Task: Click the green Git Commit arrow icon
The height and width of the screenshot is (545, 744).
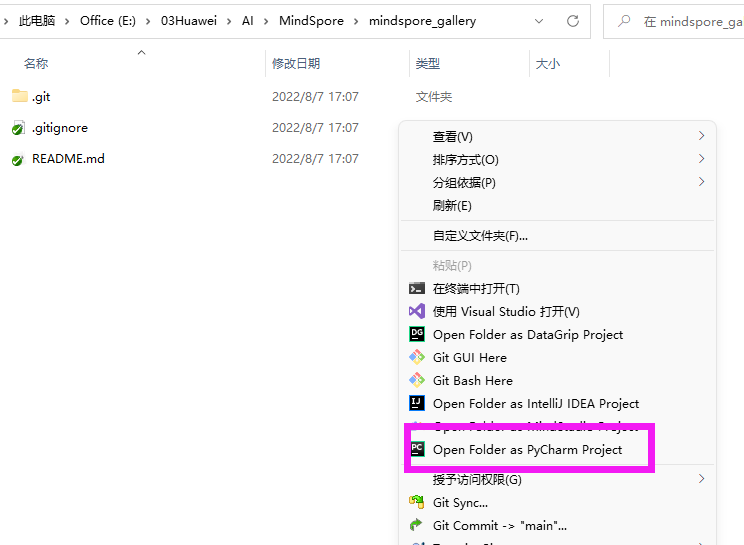Action: click(416, 525)
